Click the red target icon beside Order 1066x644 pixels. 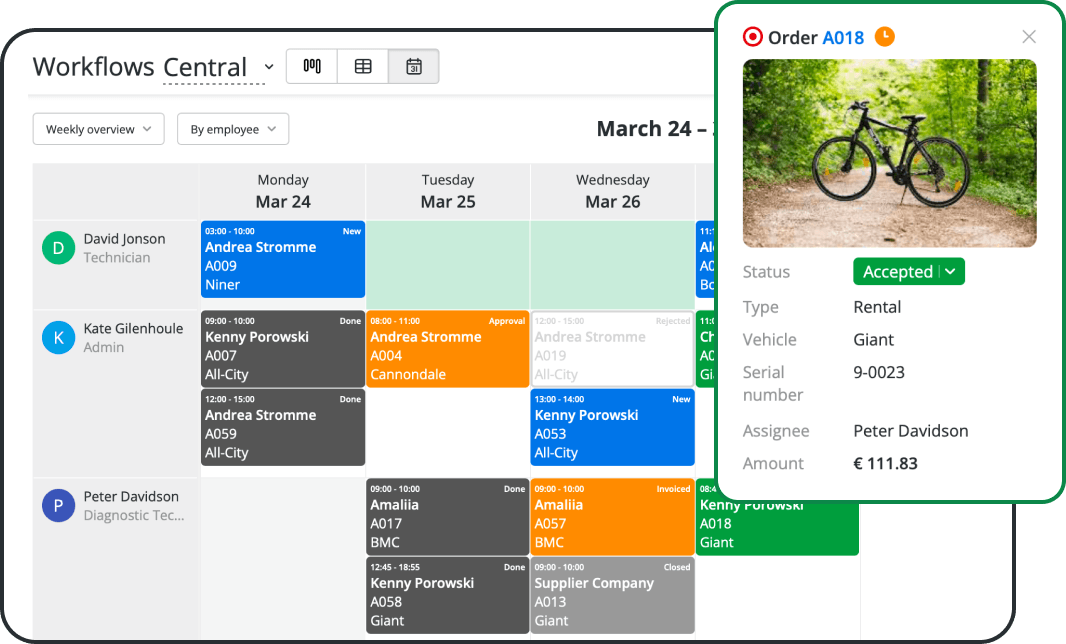point(753,37)
